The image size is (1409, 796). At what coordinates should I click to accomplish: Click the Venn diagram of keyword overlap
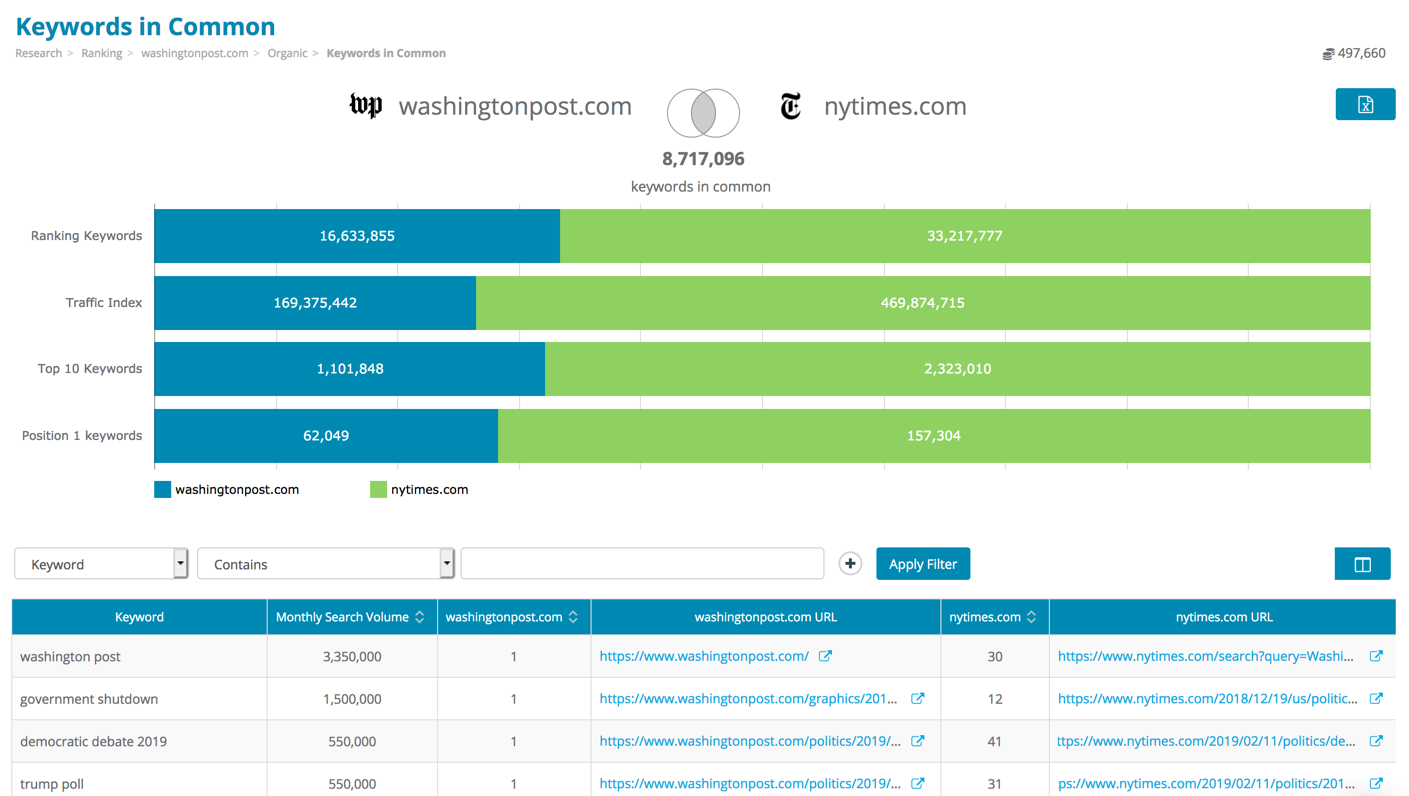pos(703,112)
